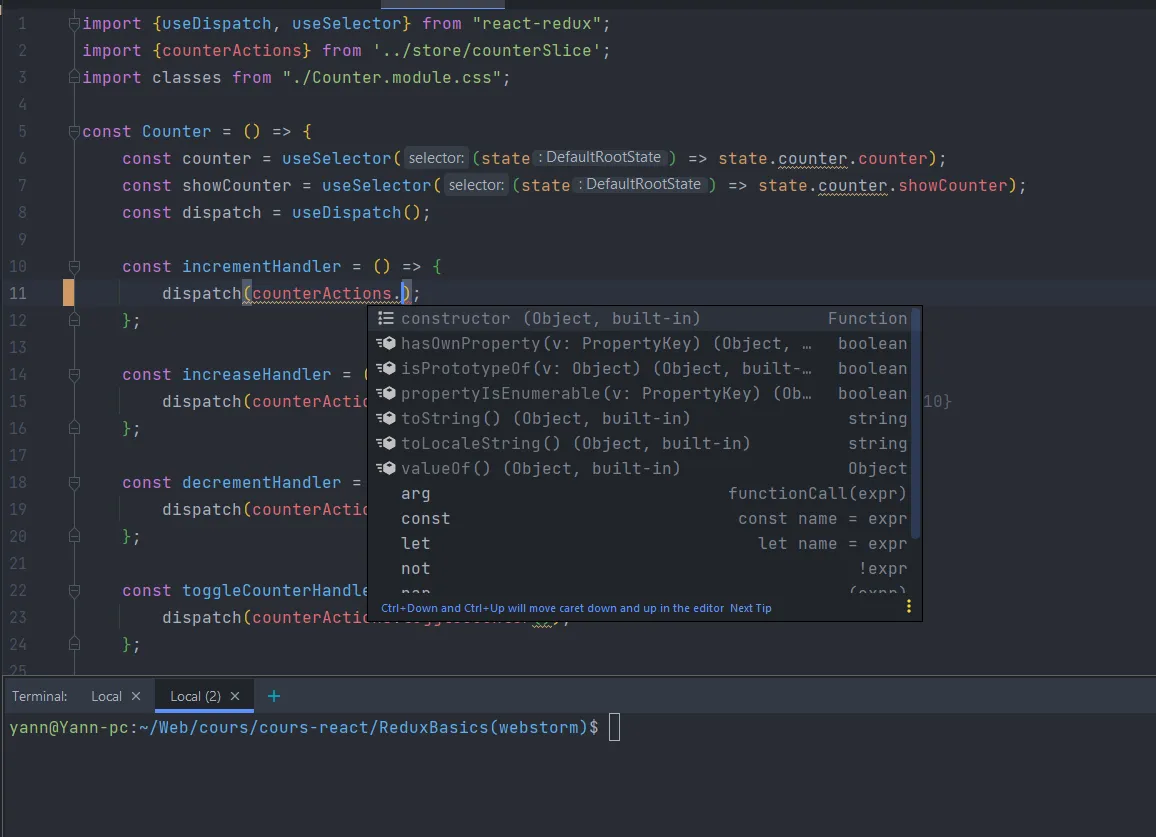Click the Terminal: panel label

coord(39,696)
